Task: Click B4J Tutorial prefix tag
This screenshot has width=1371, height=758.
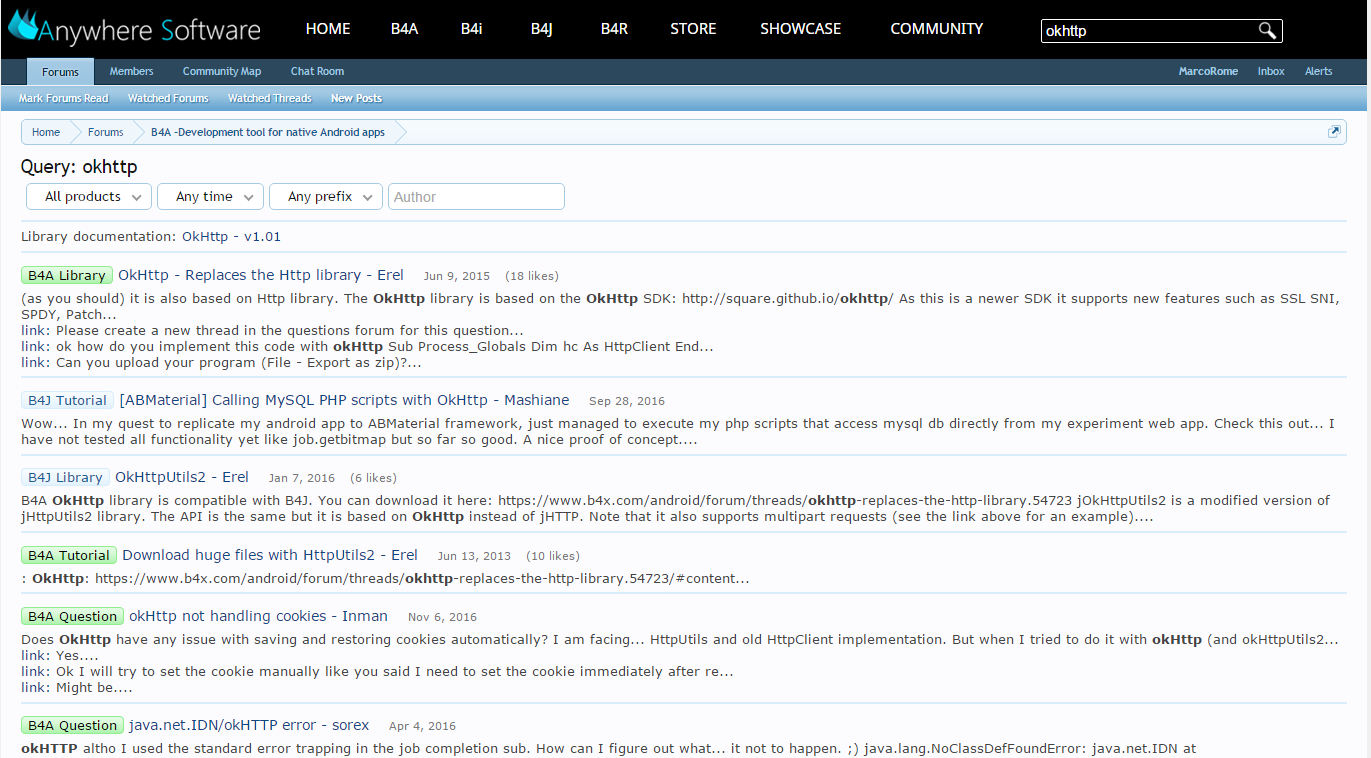Action: (67, 400)
